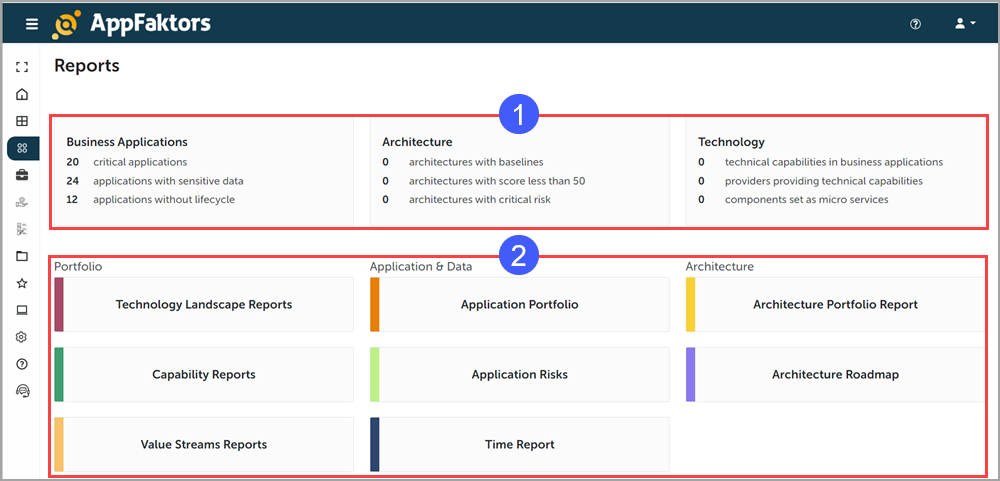Open the grid table icon in sidebar
The image size is (1000, 481).
click(x=22, y=121)
